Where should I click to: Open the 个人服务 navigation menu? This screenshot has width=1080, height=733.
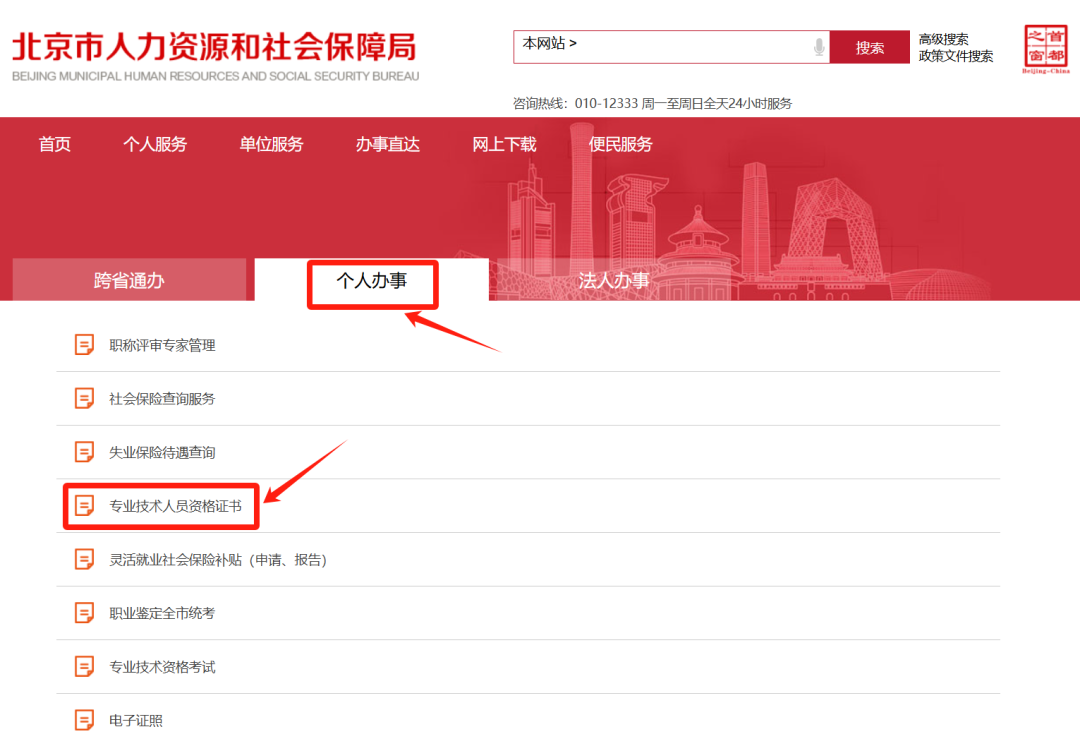tap(155, 144)
